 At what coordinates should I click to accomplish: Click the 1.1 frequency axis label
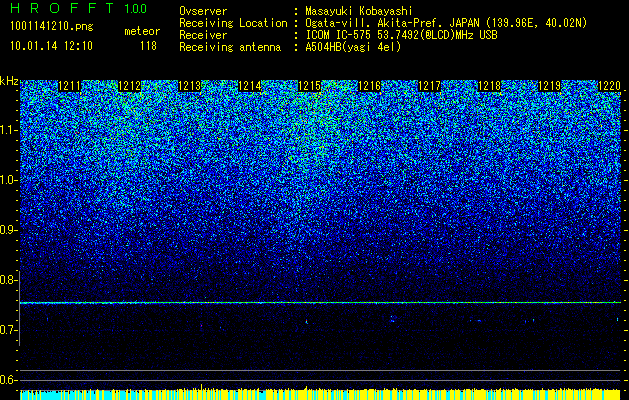[x=9, y=130]
